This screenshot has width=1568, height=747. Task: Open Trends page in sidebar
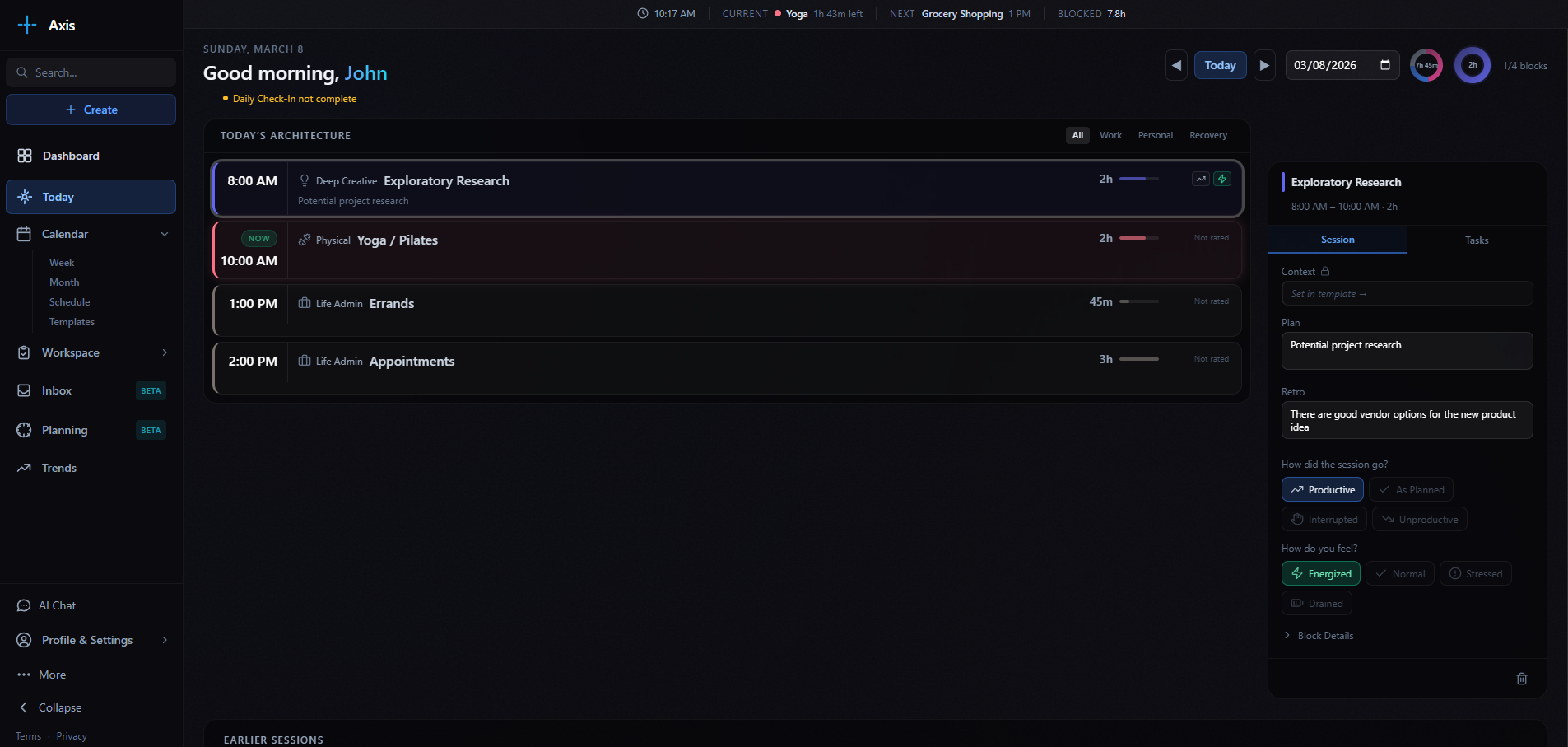click(58, 468)
